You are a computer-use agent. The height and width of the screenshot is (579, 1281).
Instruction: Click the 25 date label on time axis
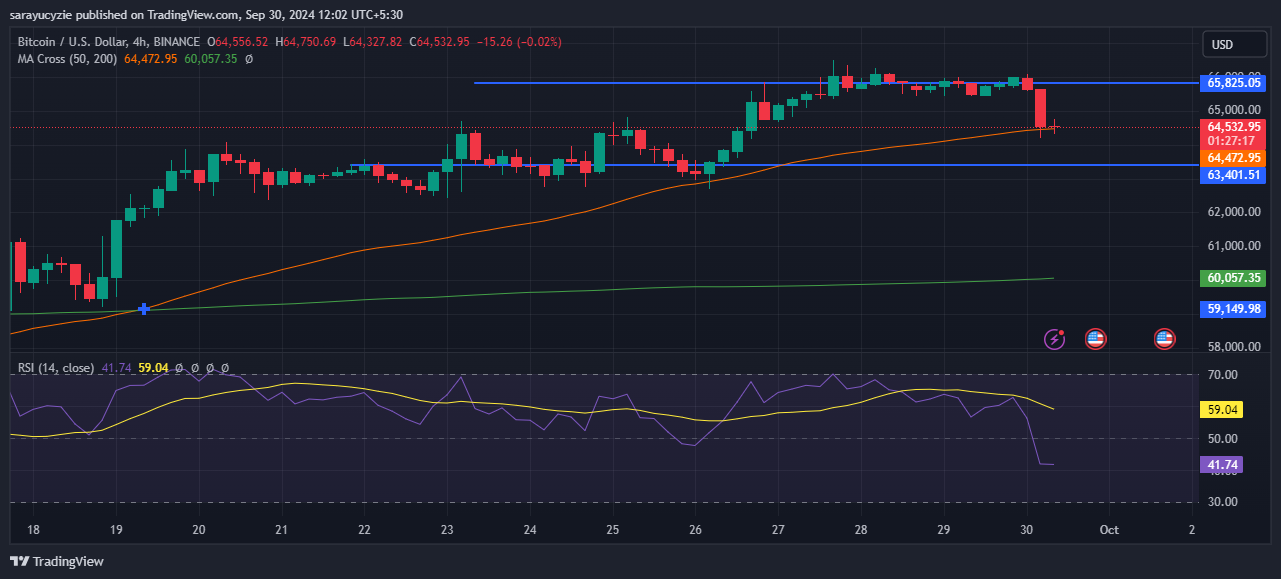pyautogui.click(x=612, y=529)
